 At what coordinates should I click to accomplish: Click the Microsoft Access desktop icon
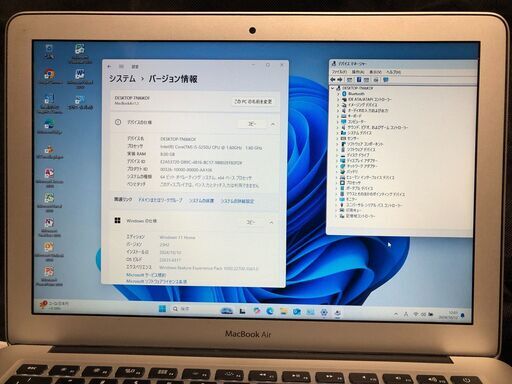click(49, 177)
